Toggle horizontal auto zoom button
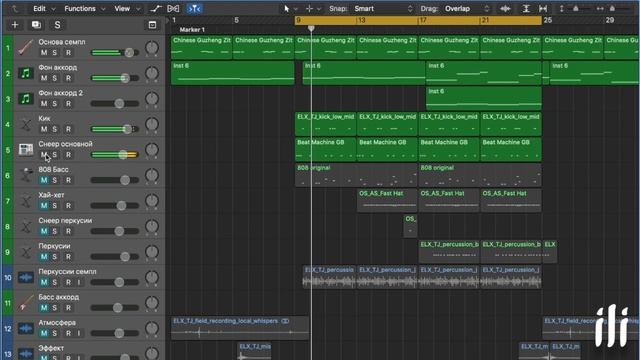The width and height of the screenshot is (640, 360). pos(543,9)
